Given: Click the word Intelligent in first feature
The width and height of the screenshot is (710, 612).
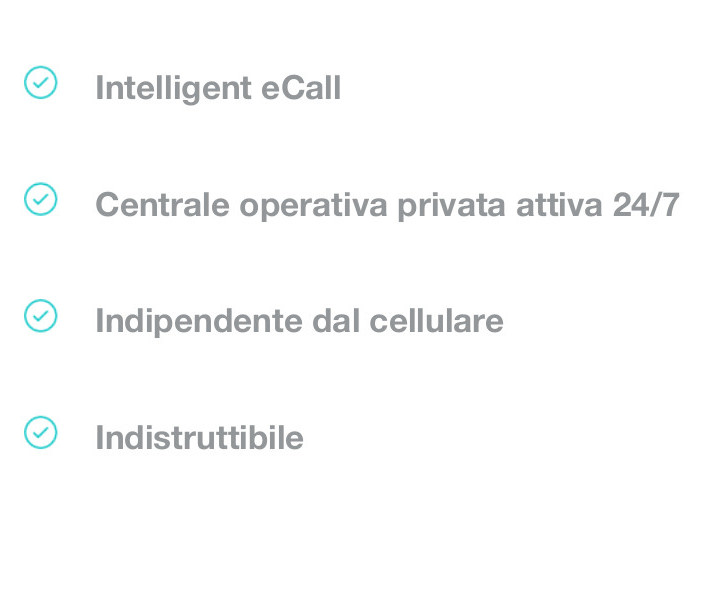Looking at the screenshot, I should [x=173, y=89].
